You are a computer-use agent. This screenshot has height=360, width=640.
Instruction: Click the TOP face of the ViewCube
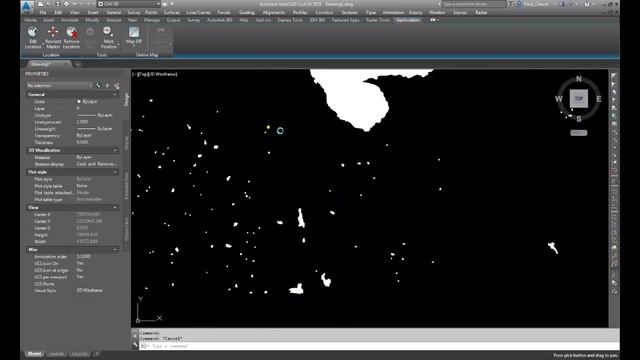(578, 99)
